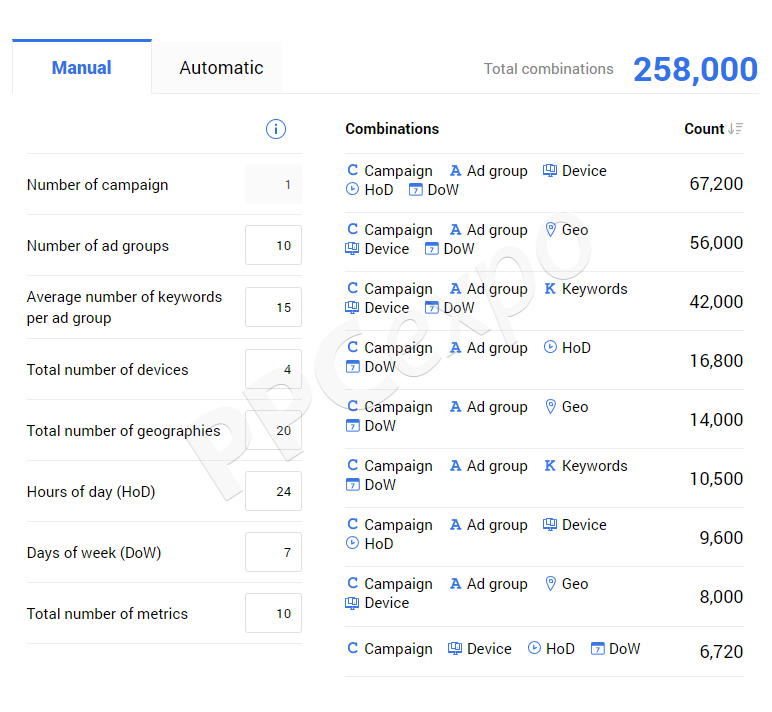Click DoW calendar icon in 42,000 row
The image size is (772, 712).
coord(431,308)
